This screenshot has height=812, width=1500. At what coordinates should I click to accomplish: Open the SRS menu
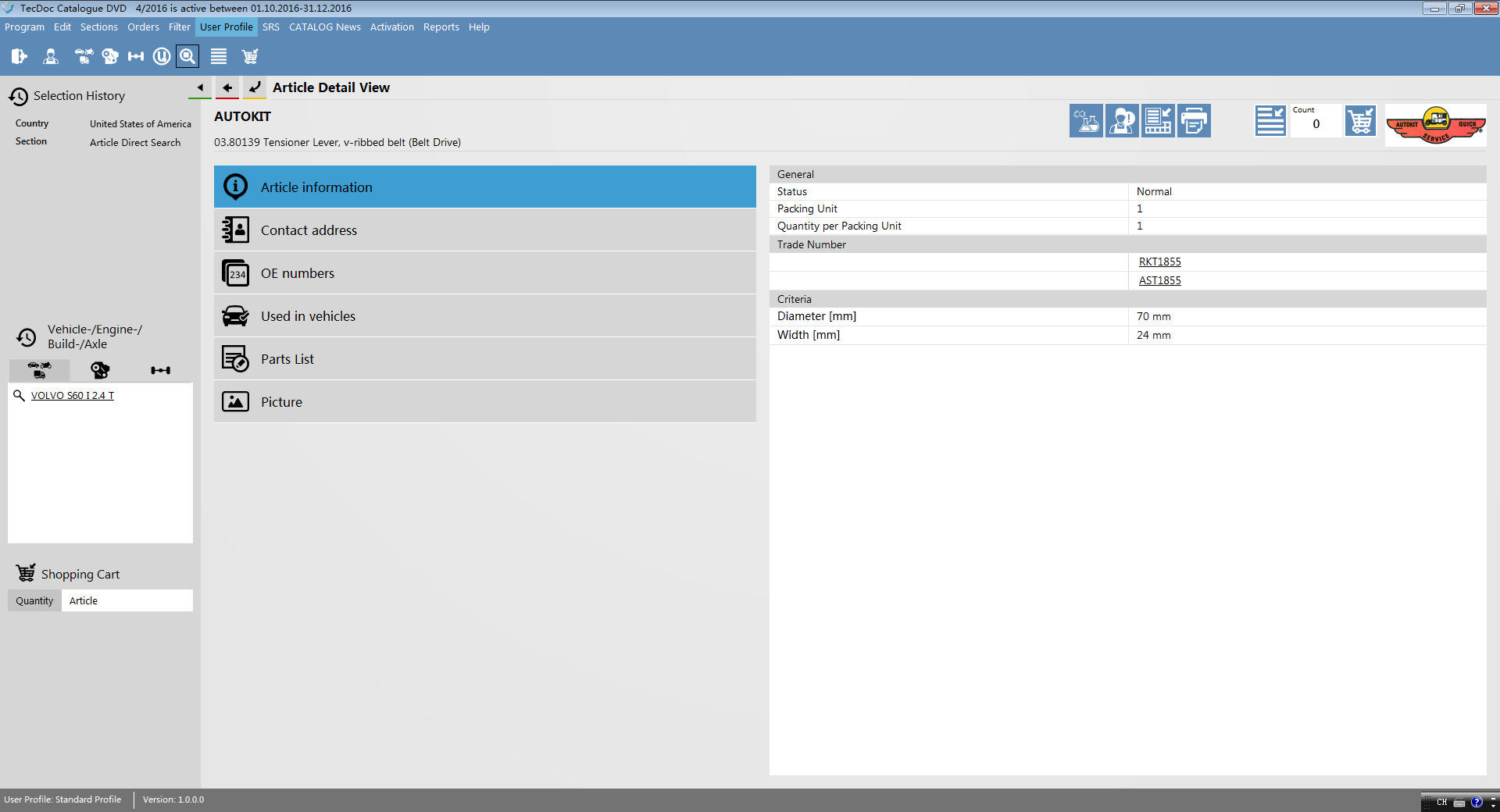[271, 27]
